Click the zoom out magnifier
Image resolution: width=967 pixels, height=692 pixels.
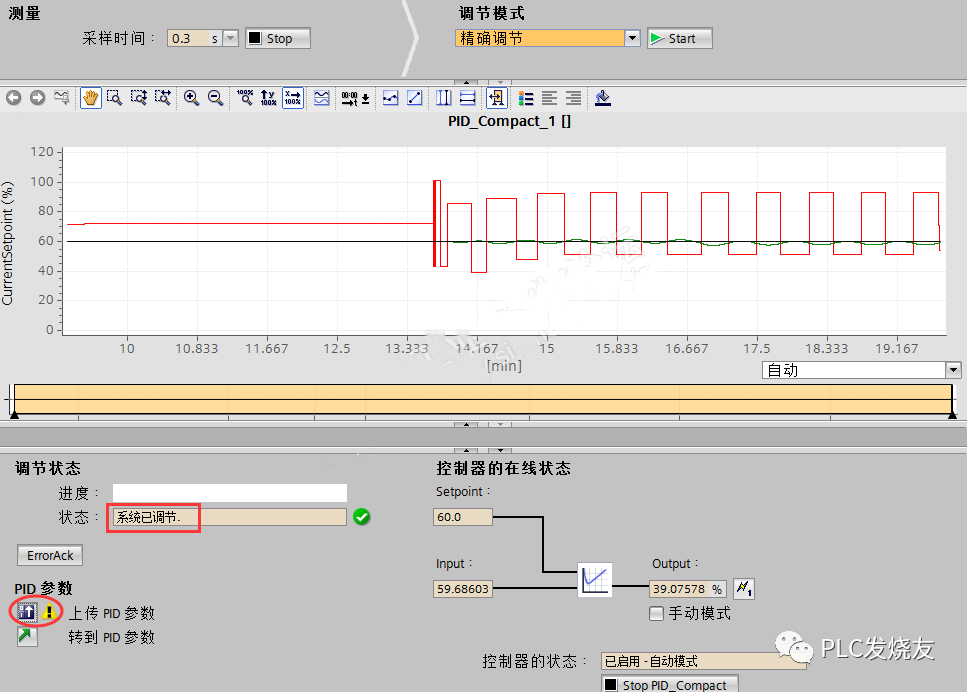215,97
